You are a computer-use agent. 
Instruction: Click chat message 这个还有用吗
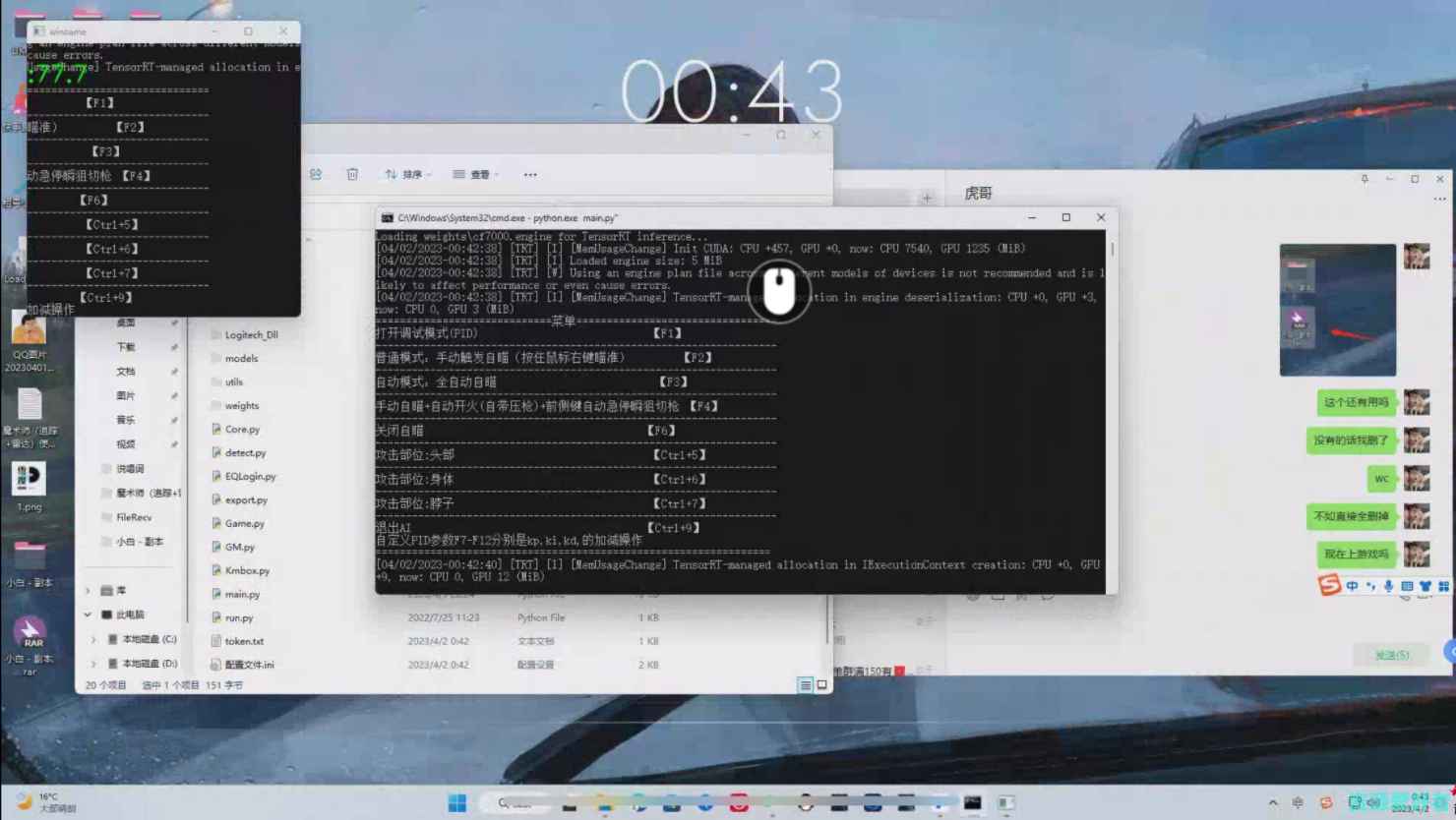pos(1357,402)
